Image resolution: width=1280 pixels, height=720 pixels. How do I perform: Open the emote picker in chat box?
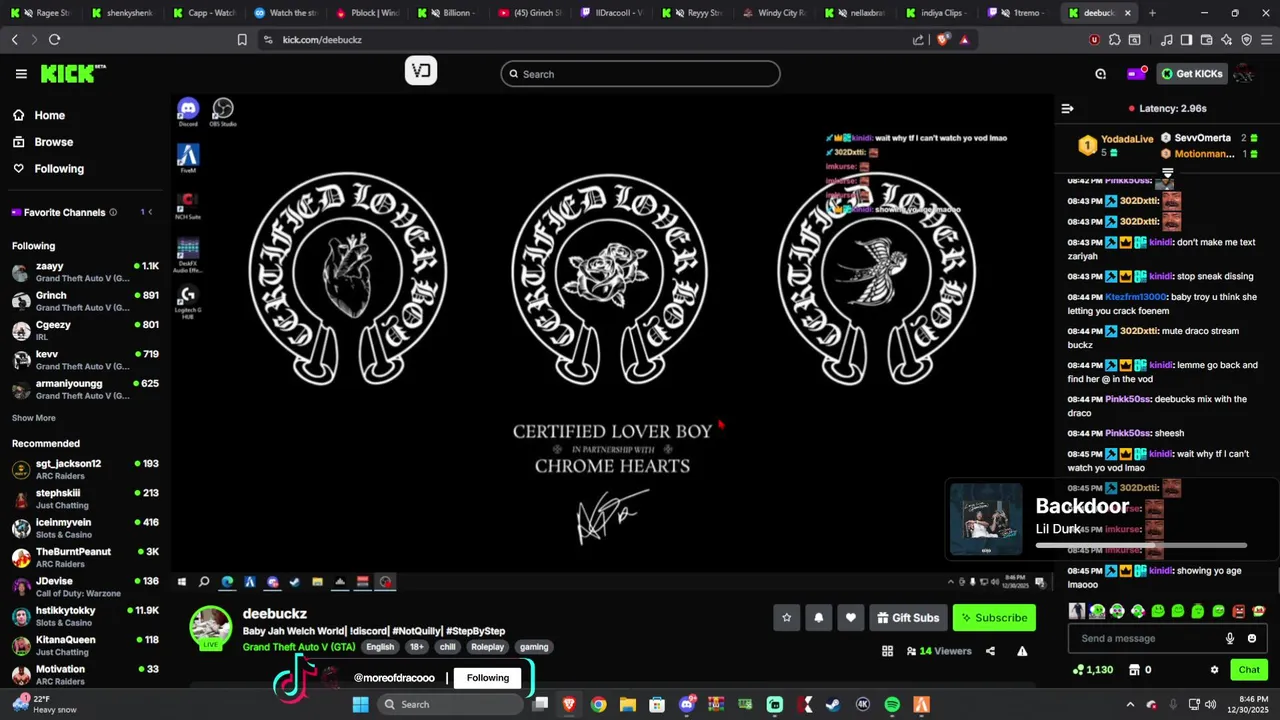1251,638
